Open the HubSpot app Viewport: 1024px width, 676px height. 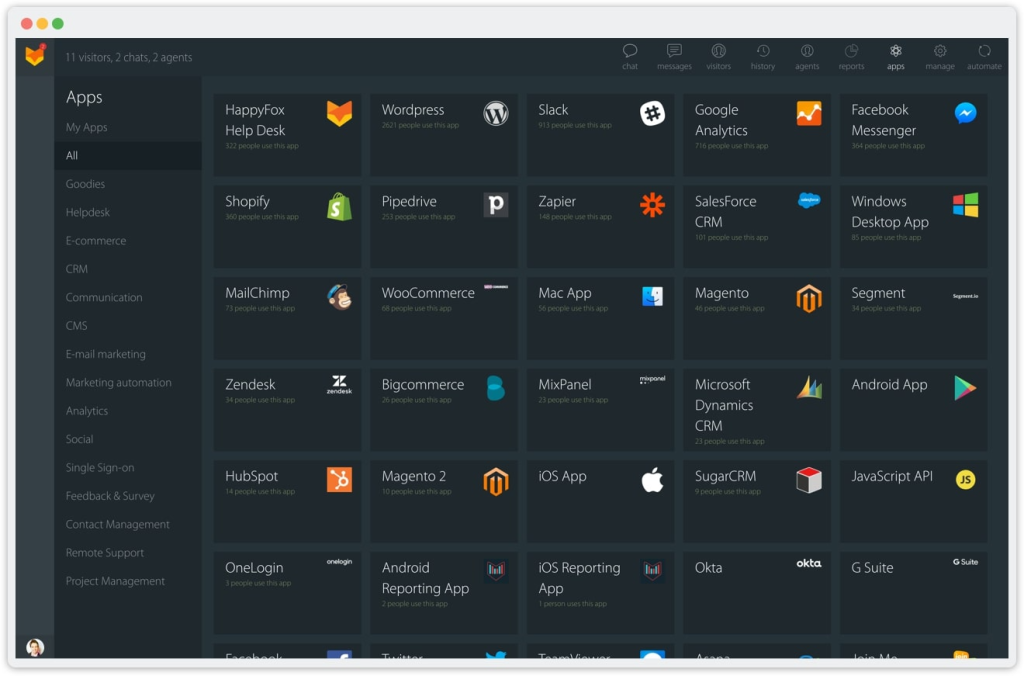pyautogui.click(x=287, y=500)
